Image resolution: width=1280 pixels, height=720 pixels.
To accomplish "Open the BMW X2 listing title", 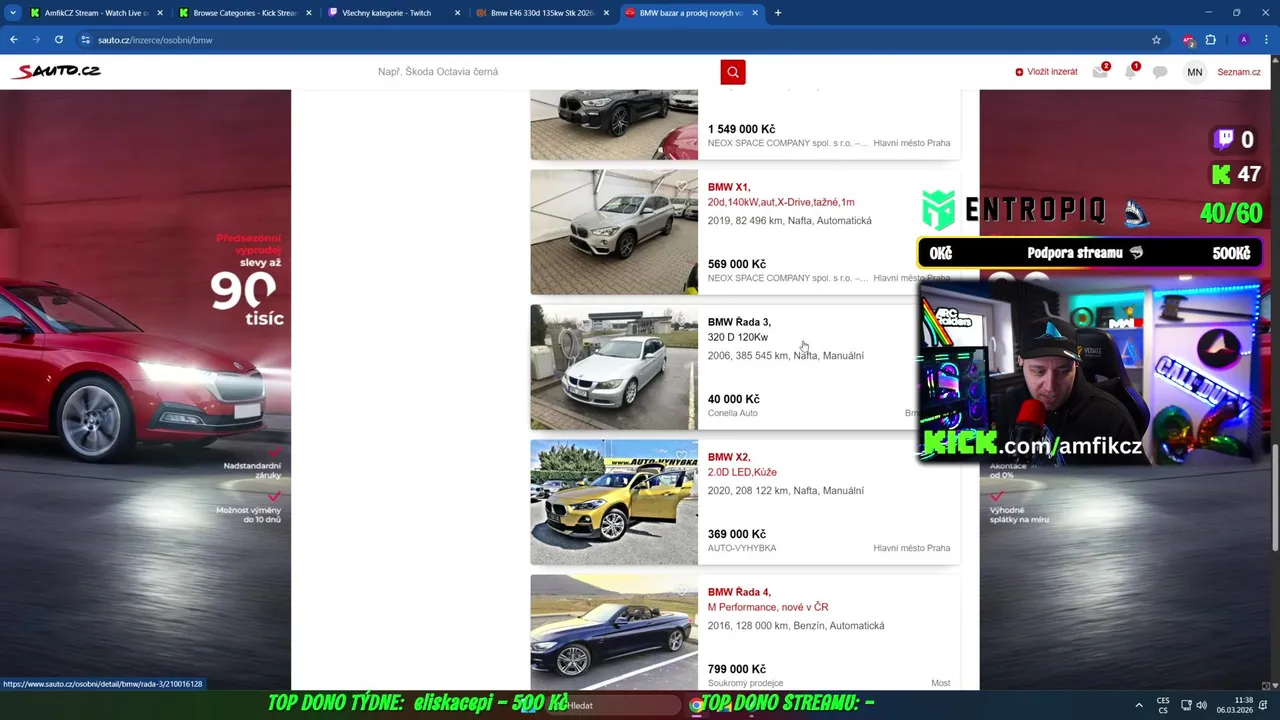I will [x=729, y=457].
